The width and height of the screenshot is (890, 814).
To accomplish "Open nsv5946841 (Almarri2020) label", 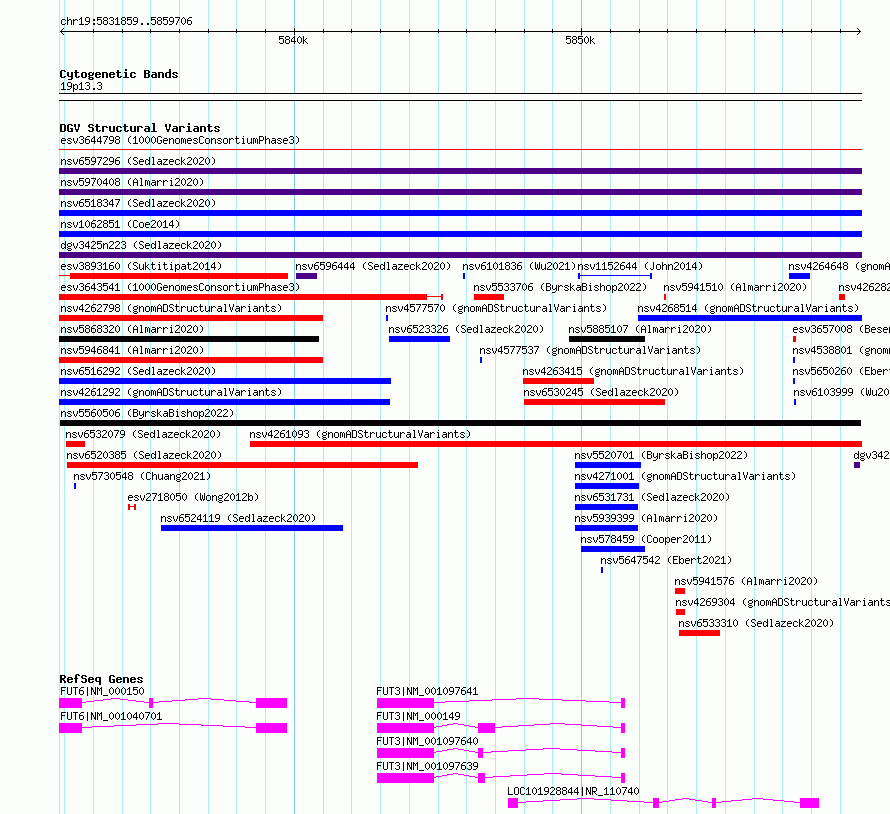I will click(132, 350).
